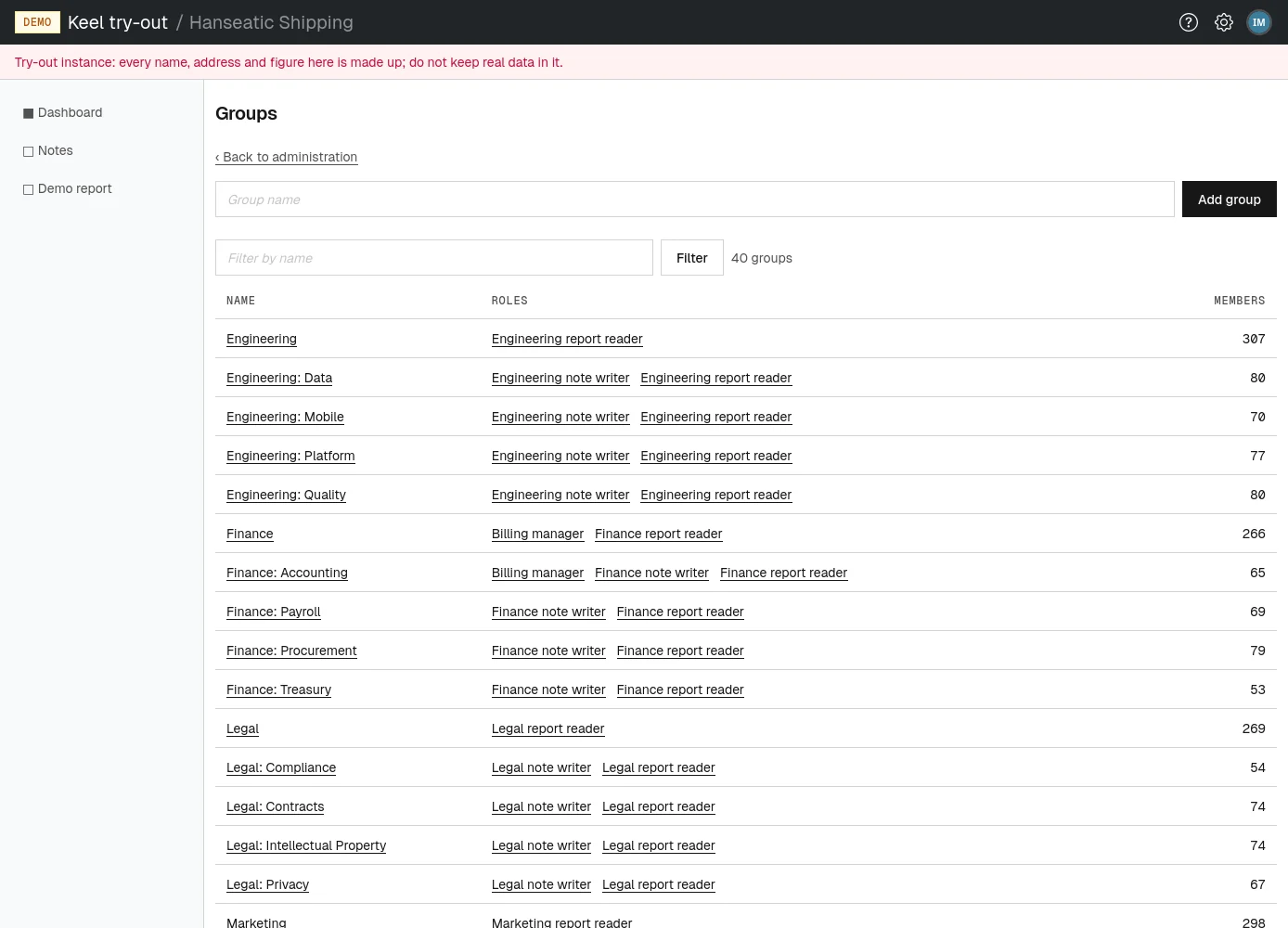Image resolution: width=1288 pixels, height=928 pixels.
Task: Open the Legal: Compliance group
Action: (x=281, y=767)
